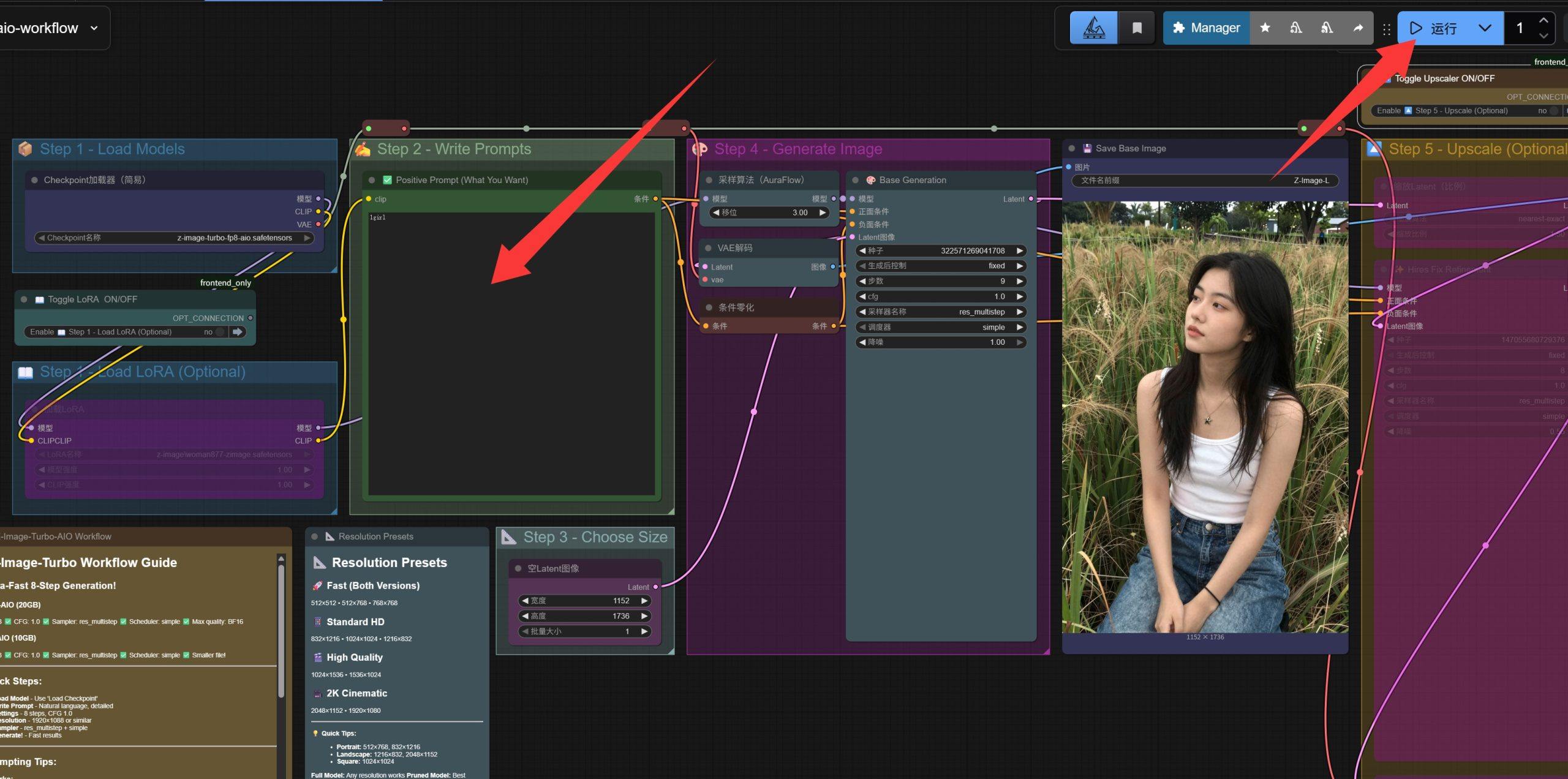This screenshot has height=779, width=1568.
Task: Open the Checkpoint名称 model selector
Action: coord(175,238)
